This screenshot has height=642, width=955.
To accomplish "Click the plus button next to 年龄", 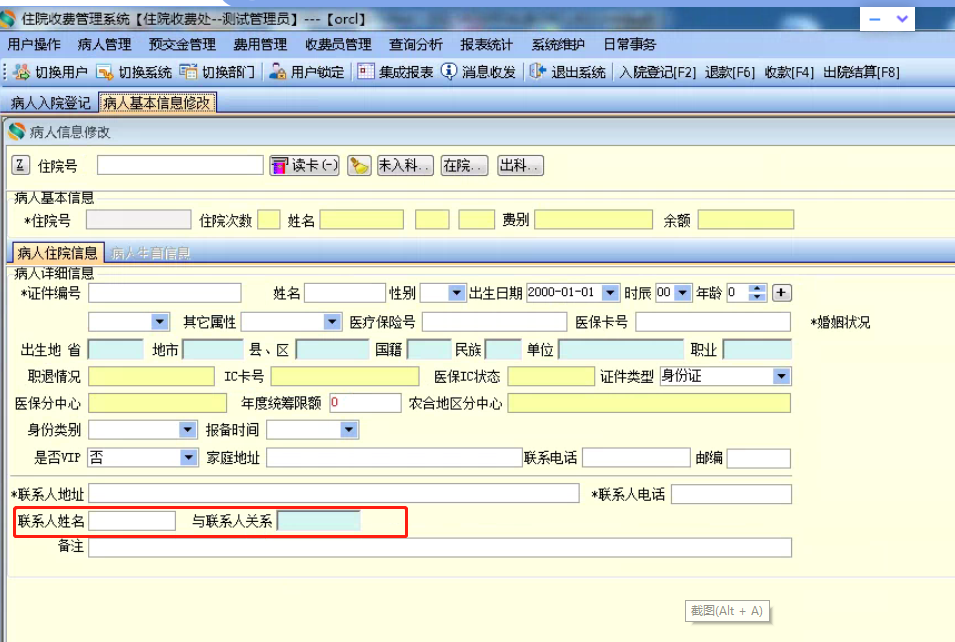I will pos(781,293).
